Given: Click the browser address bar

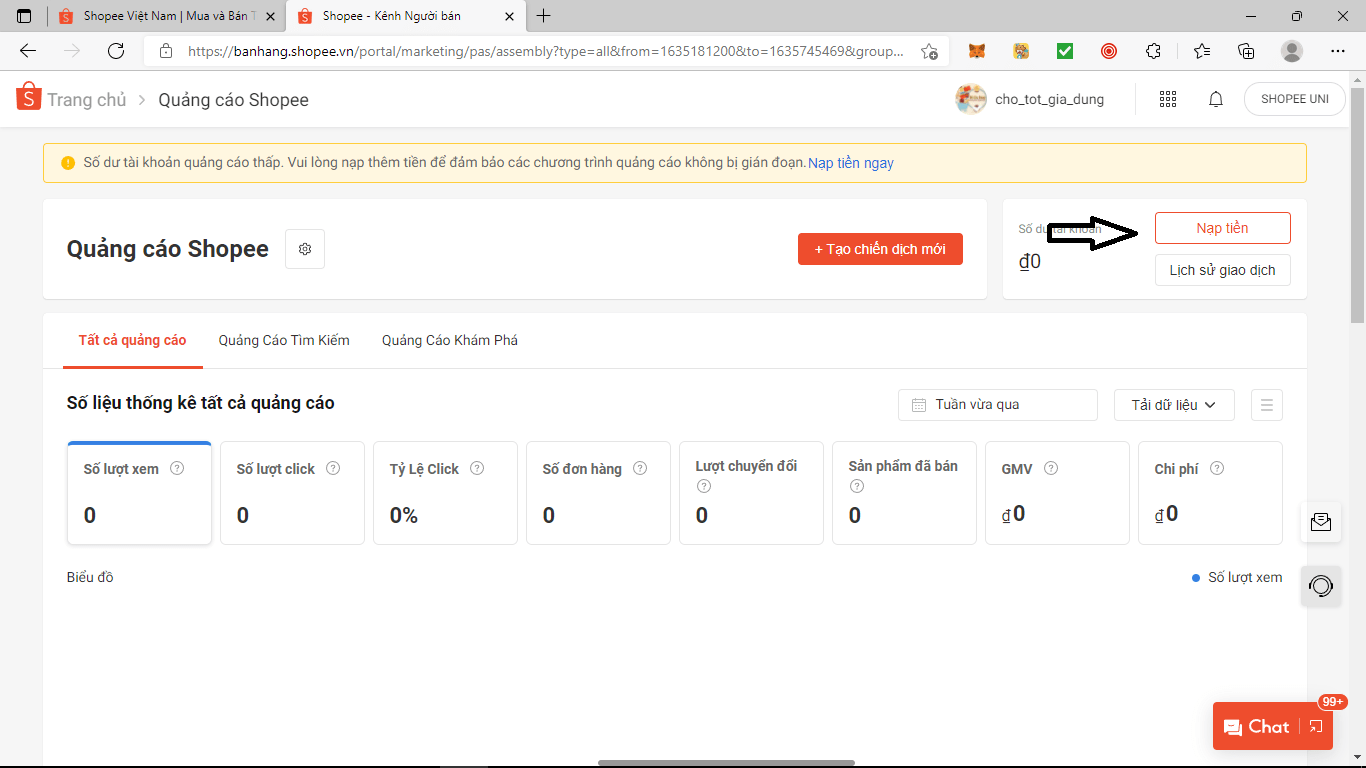Looking at the screenshot, I should point(545,51).
